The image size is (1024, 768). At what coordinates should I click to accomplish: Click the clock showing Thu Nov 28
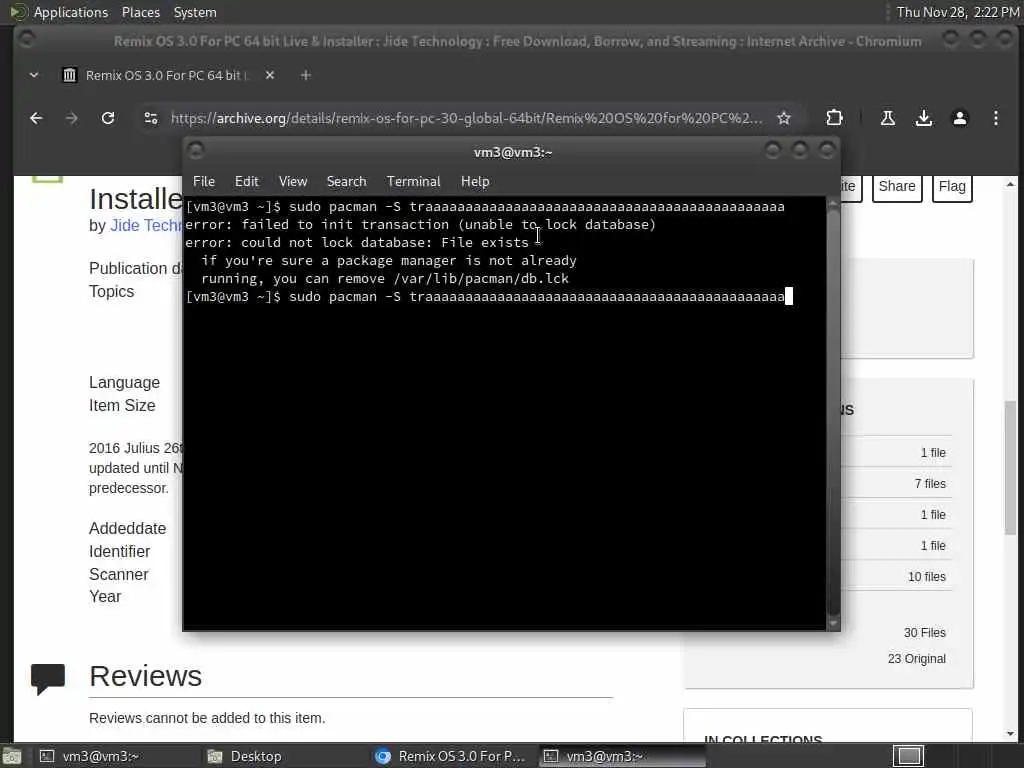tap(957, 12)
